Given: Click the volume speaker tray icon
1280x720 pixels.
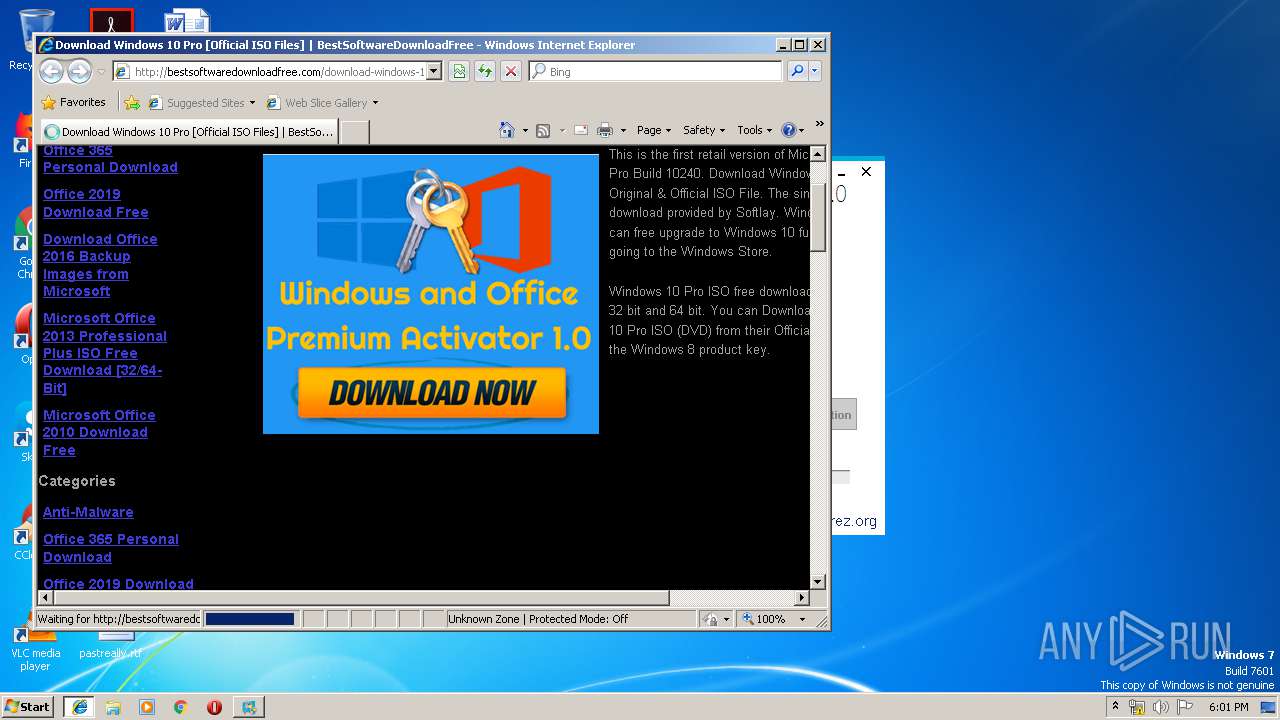Looking at the screenshot, I should coord(1161,707).
